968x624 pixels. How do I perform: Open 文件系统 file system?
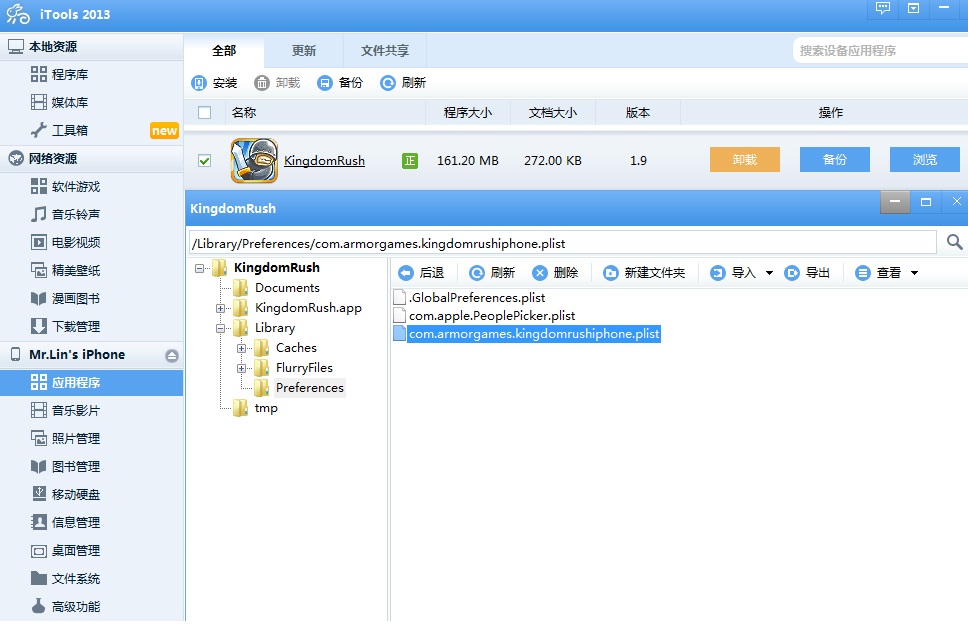(65, 579)
